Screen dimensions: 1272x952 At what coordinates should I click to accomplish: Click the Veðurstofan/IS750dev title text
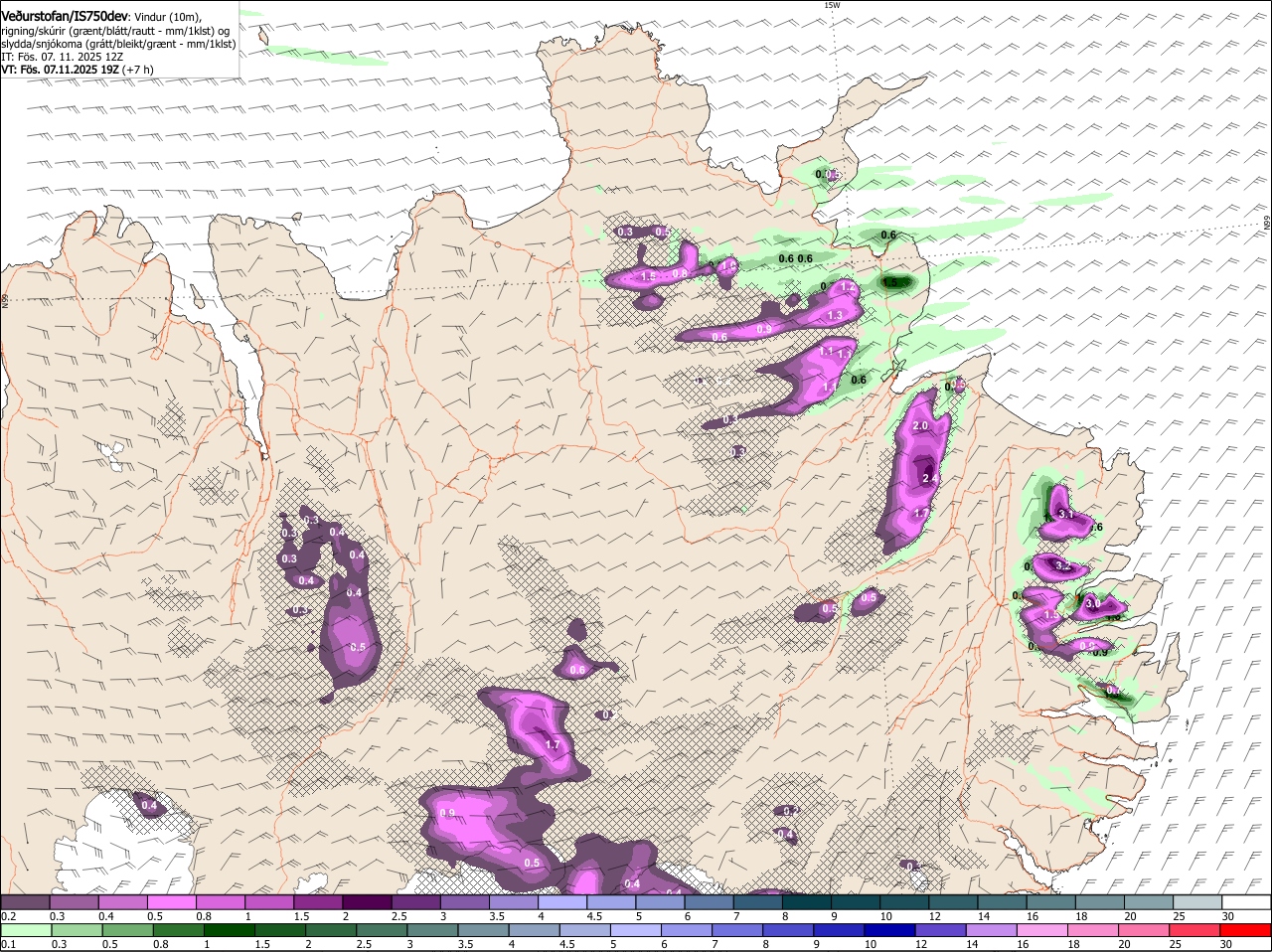coord(64,17)
